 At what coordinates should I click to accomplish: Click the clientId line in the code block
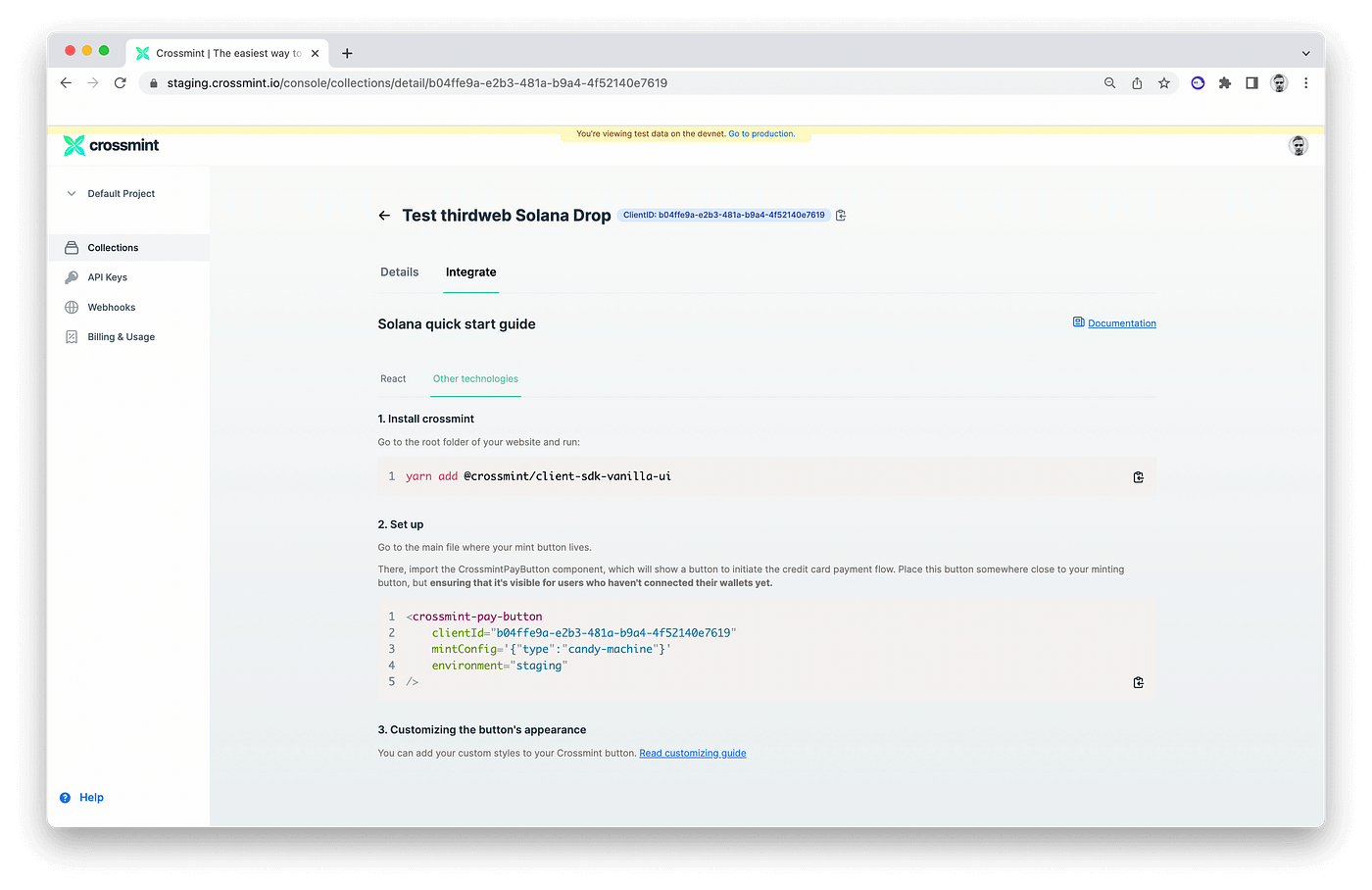583,633
